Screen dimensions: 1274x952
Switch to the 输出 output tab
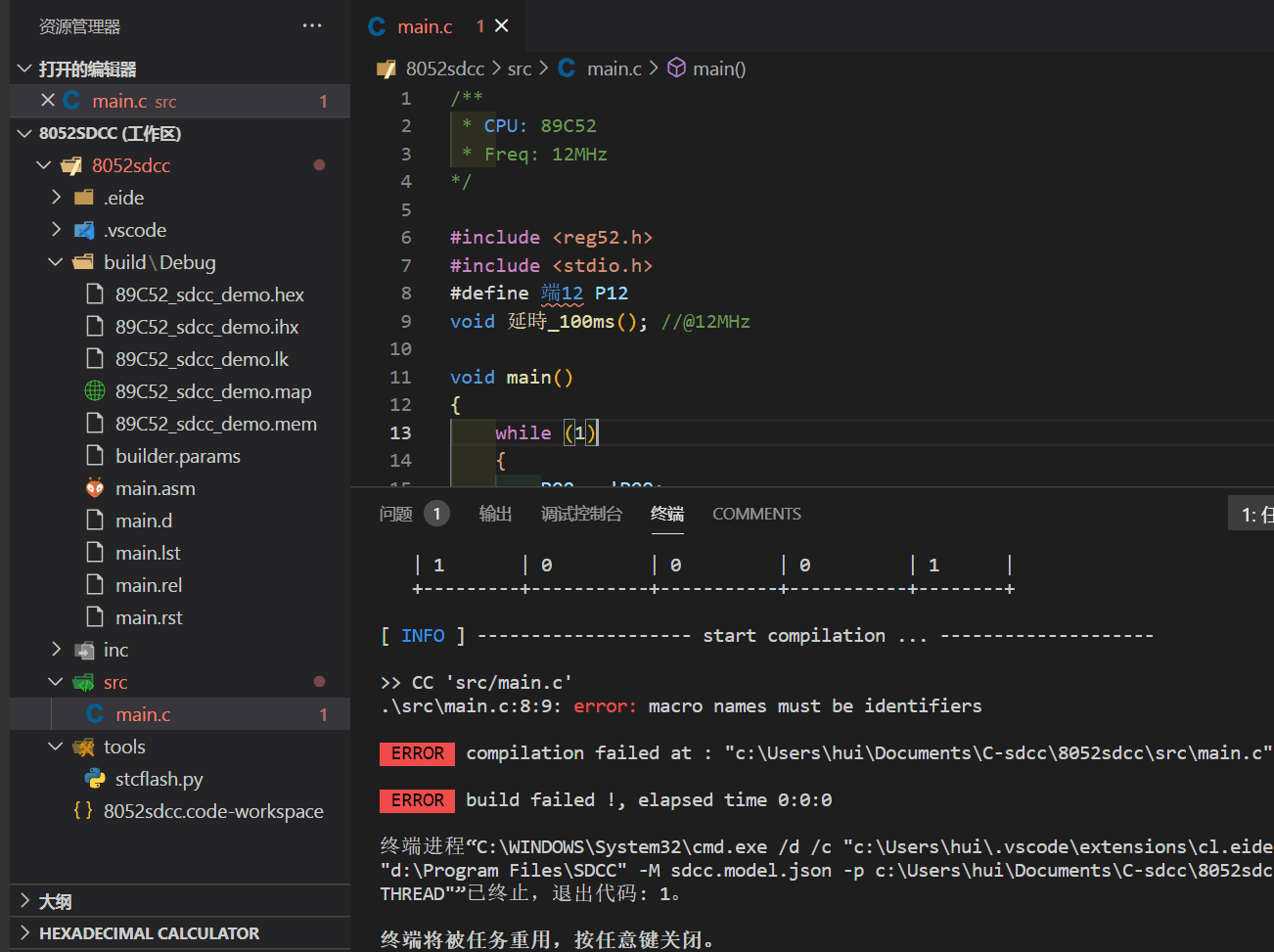click(496, 514)
